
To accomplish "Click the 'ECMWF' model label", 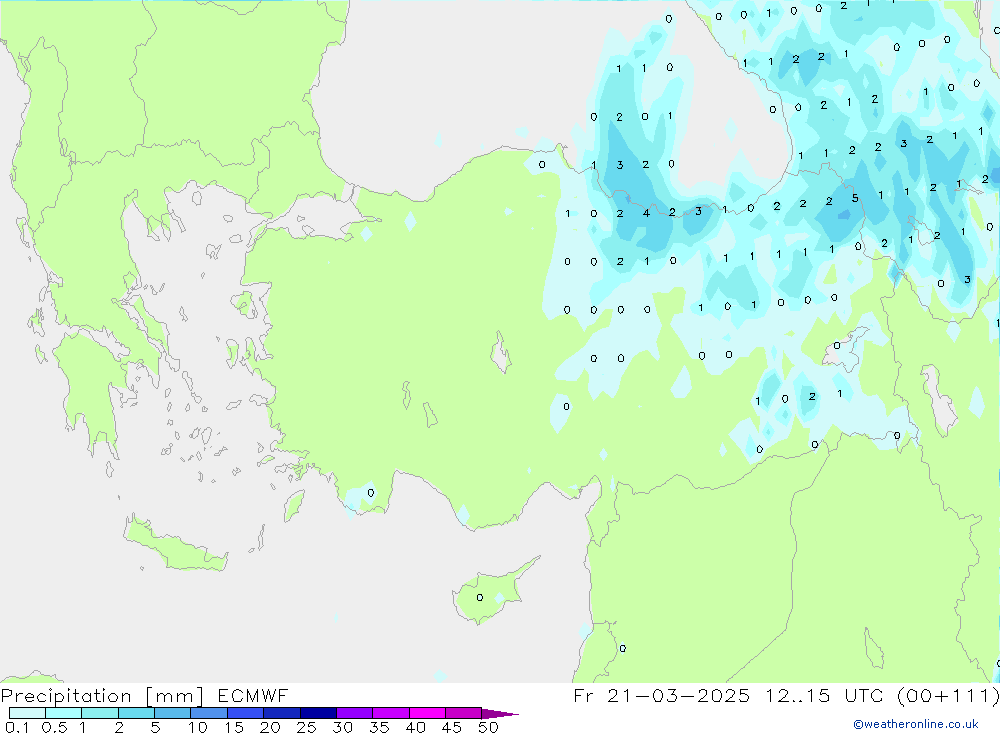I will point(253,695).
